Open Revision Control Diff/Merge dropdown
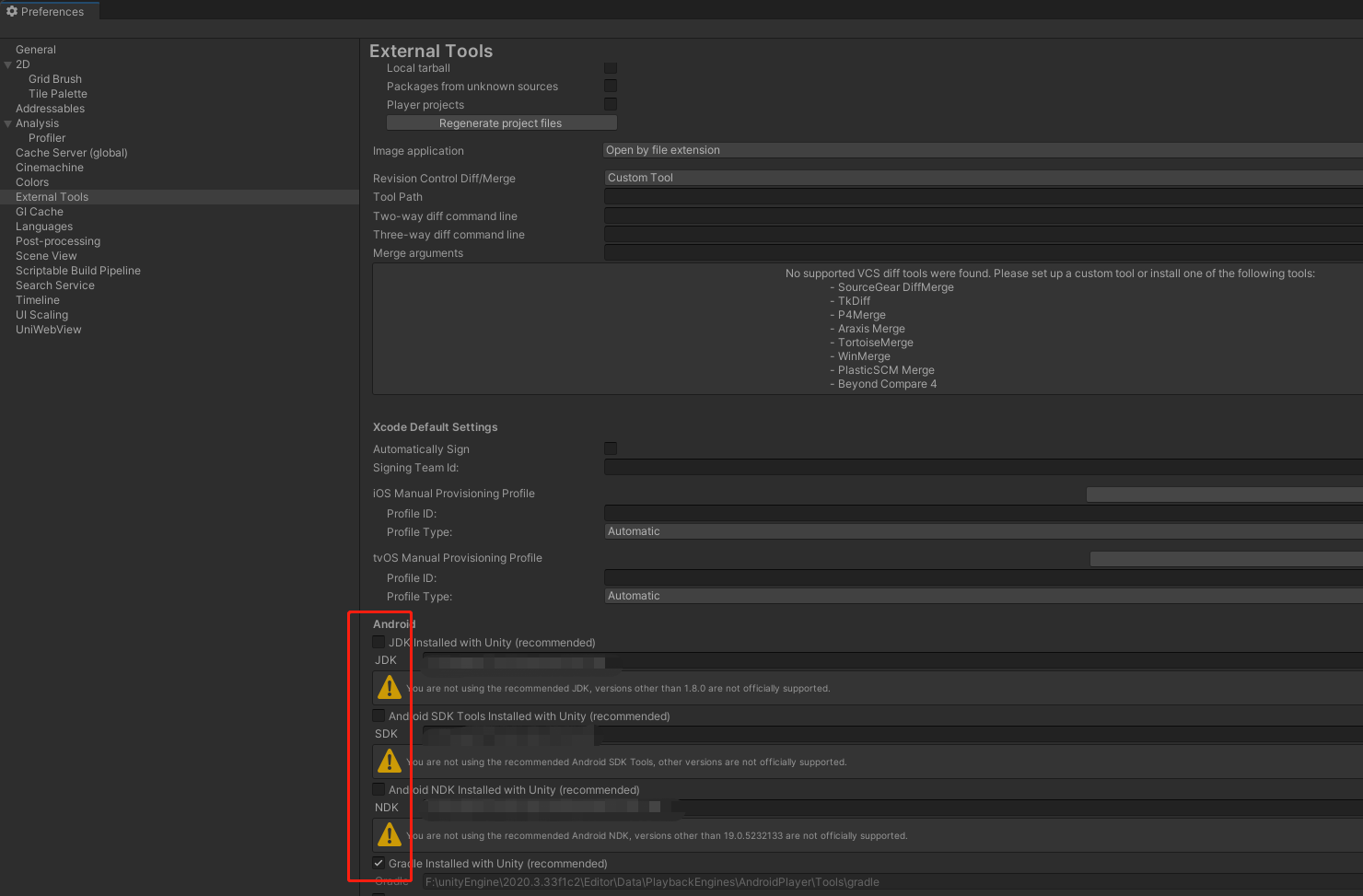 [983, 178]
